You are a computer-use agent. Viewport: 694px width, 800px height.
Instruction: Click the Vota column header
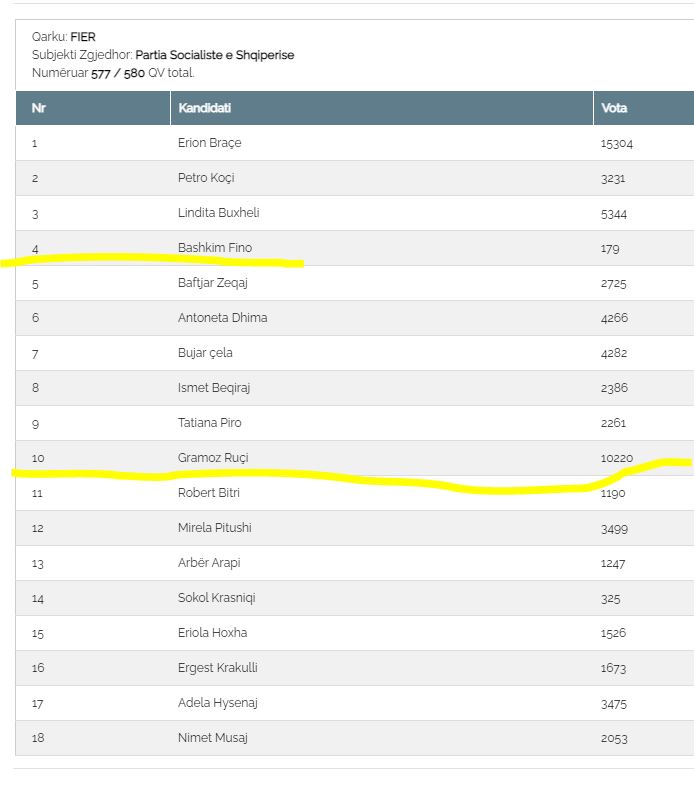[644, 108]
